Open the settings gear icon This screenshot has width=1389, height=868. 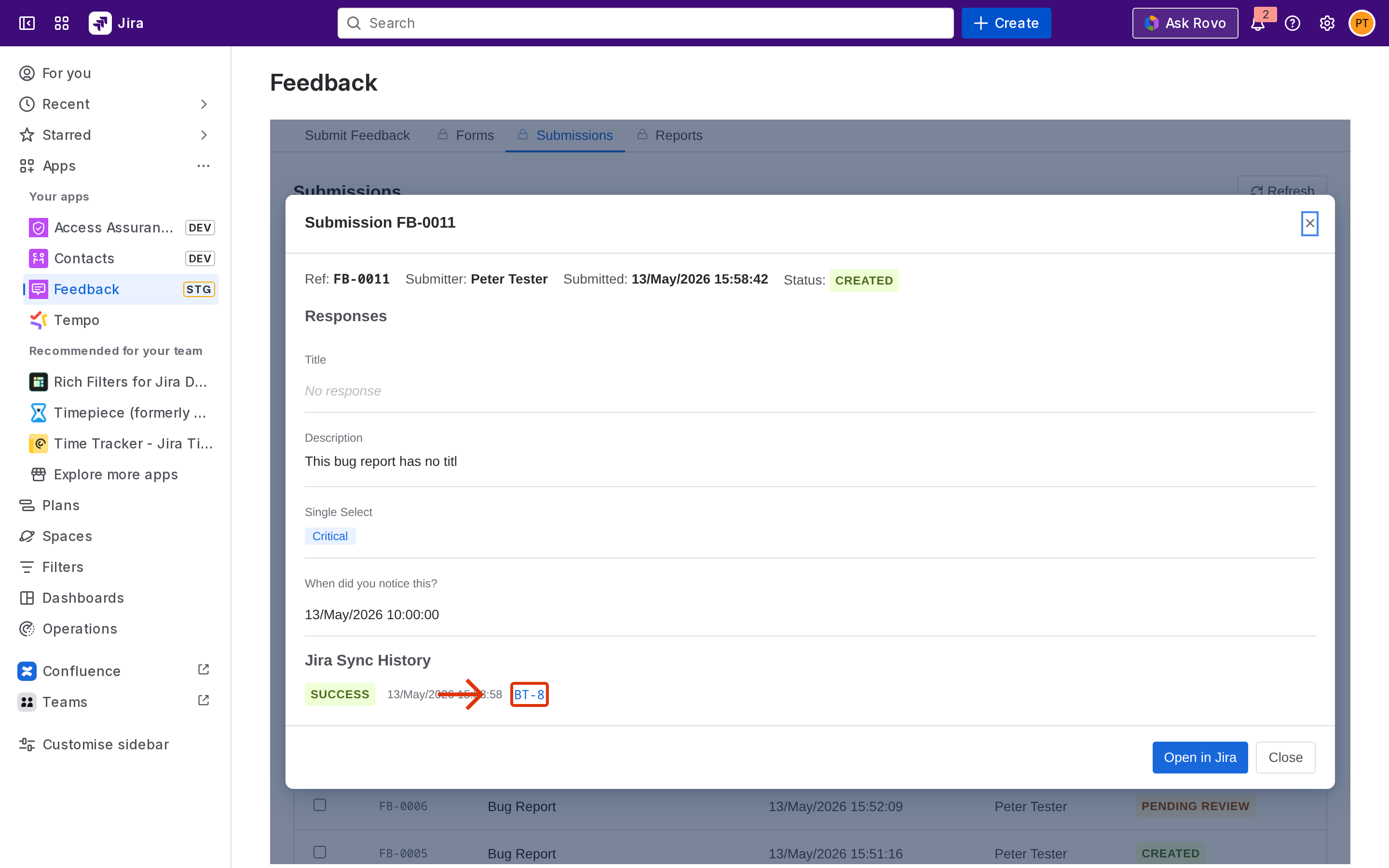coord(1326,23)
